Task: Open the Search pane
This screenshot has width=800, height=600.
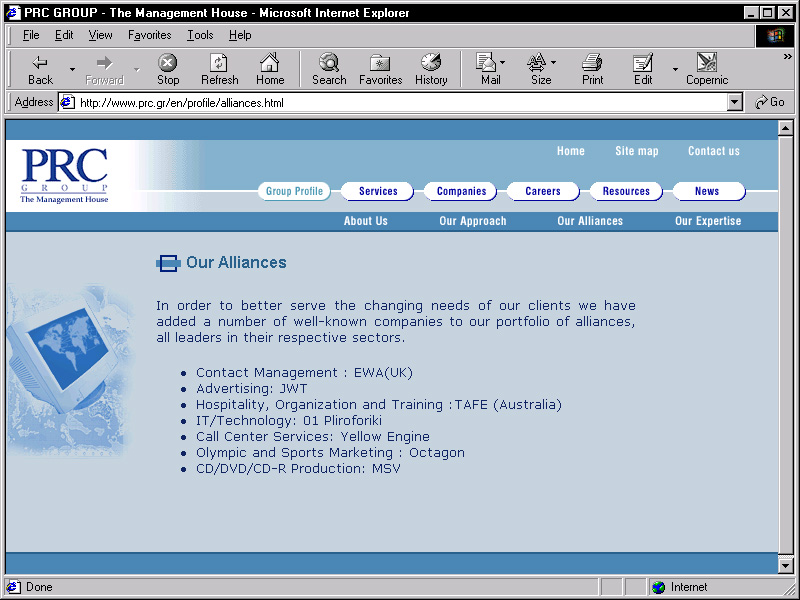Action: tap(329, 69)
